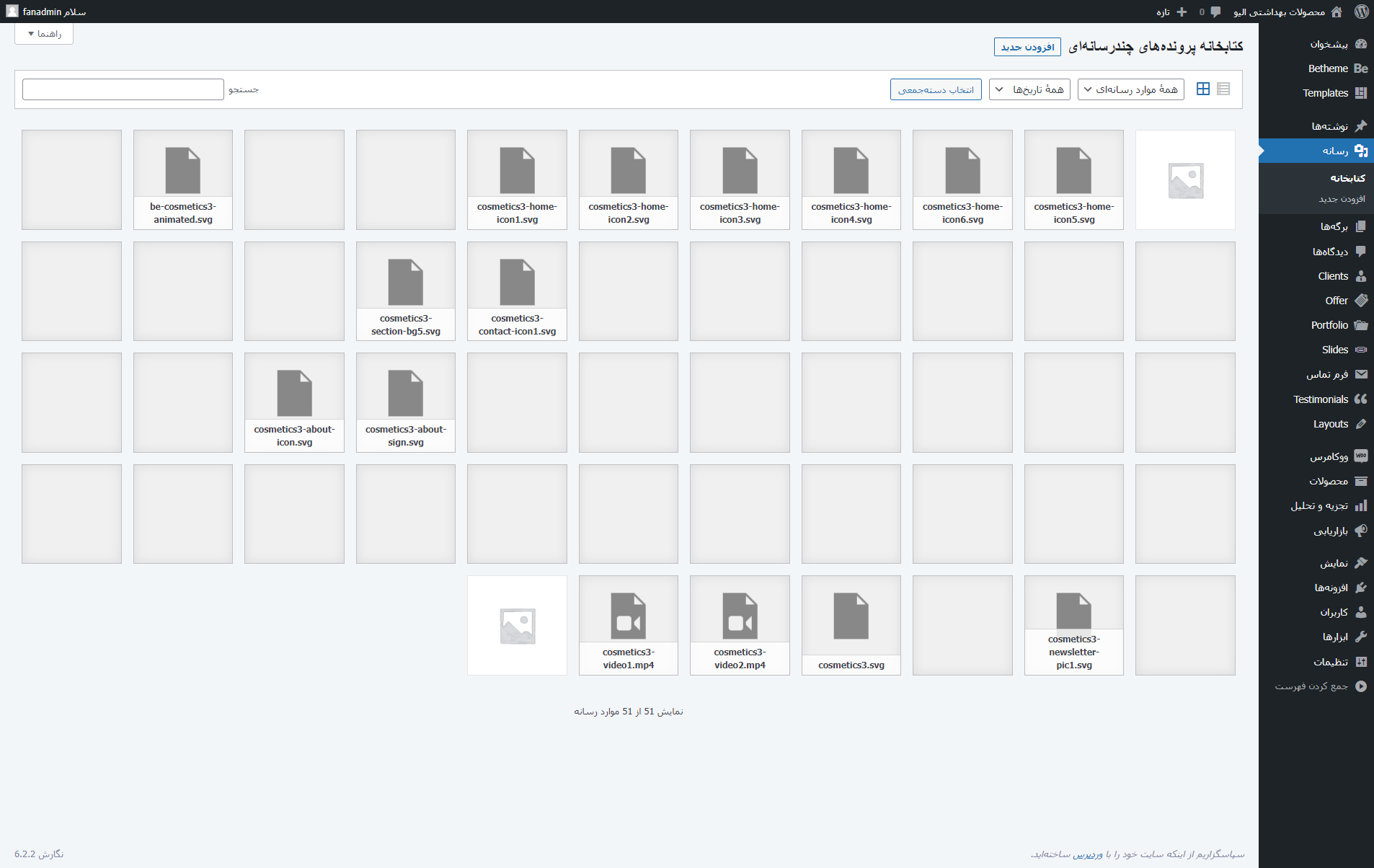Select cosmetics3-contact-icon1.svg file
Image resolution: width=1374 pixels, height=868 pixels.
pos(517,291)
